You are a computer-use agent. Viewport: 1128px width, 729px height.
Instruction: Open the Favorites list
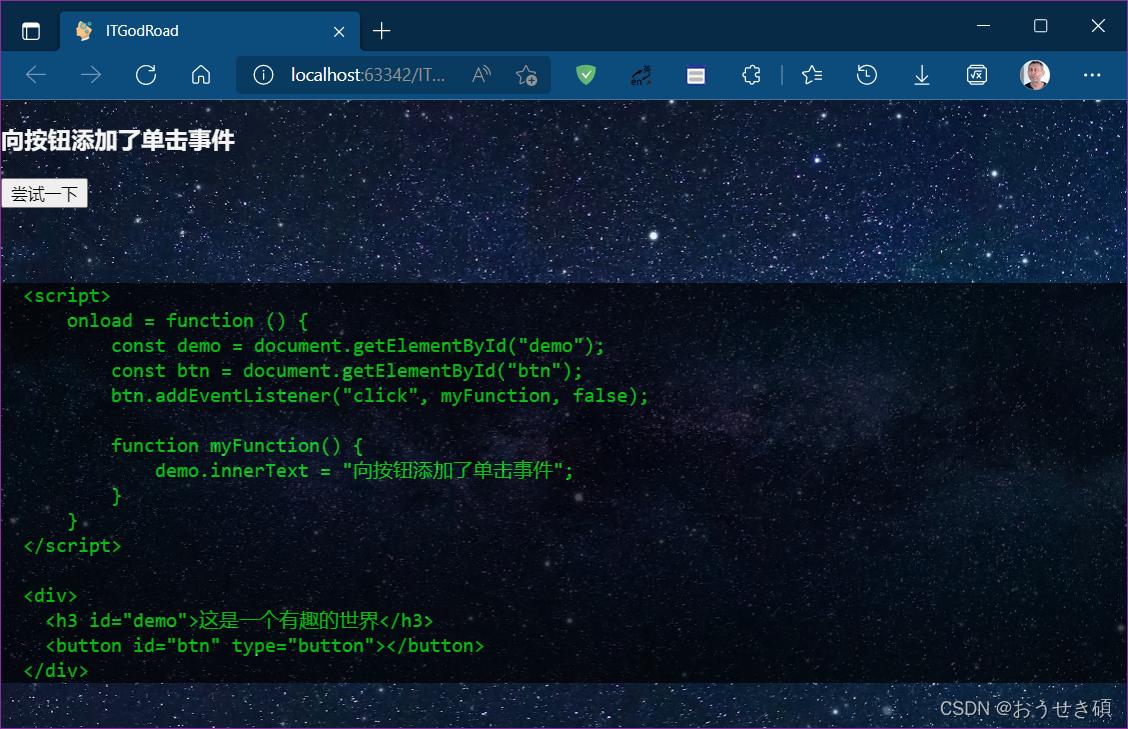pyautogui.click(x=811, y=75)
